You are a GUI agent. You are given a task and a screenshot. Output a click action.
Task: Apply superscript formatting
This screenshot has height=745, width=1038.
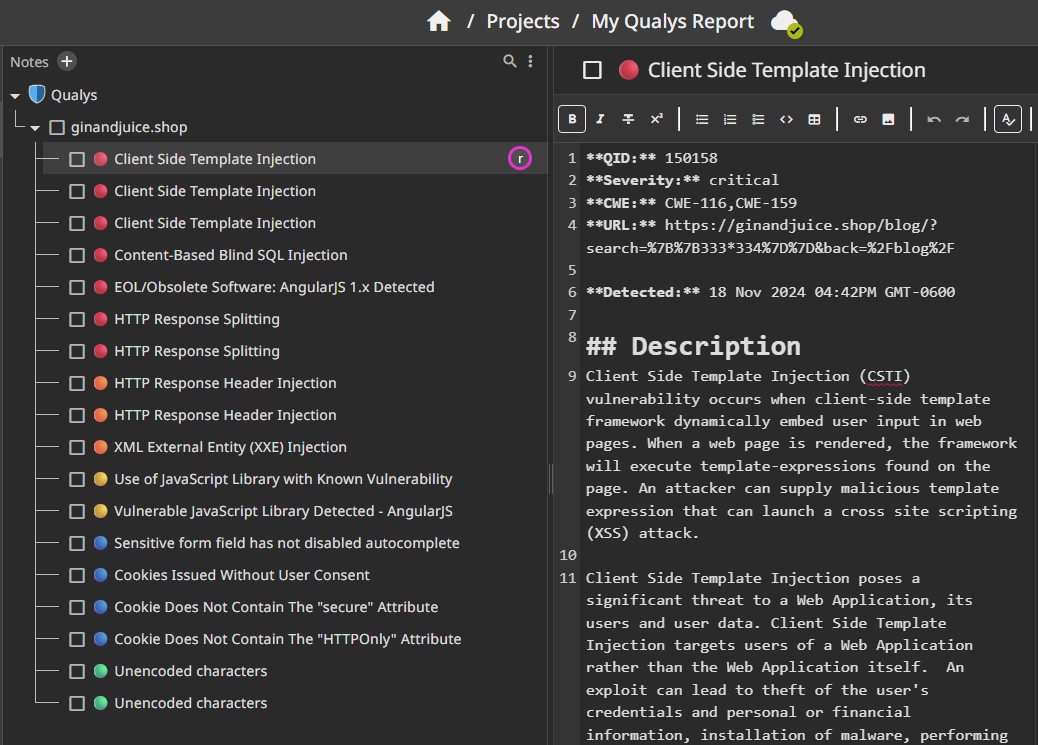(656, 119)
